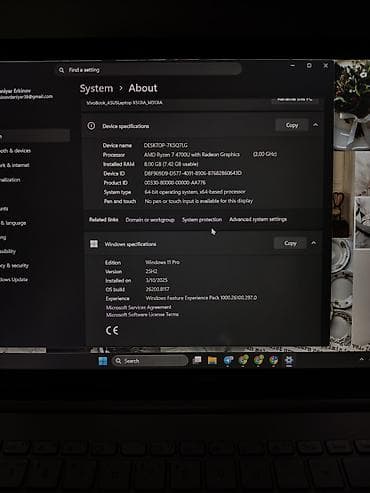The height and width of the screenshot is (493, 370).
Task: Open Task View from the taskbar
Action: (x=197, y=360)
